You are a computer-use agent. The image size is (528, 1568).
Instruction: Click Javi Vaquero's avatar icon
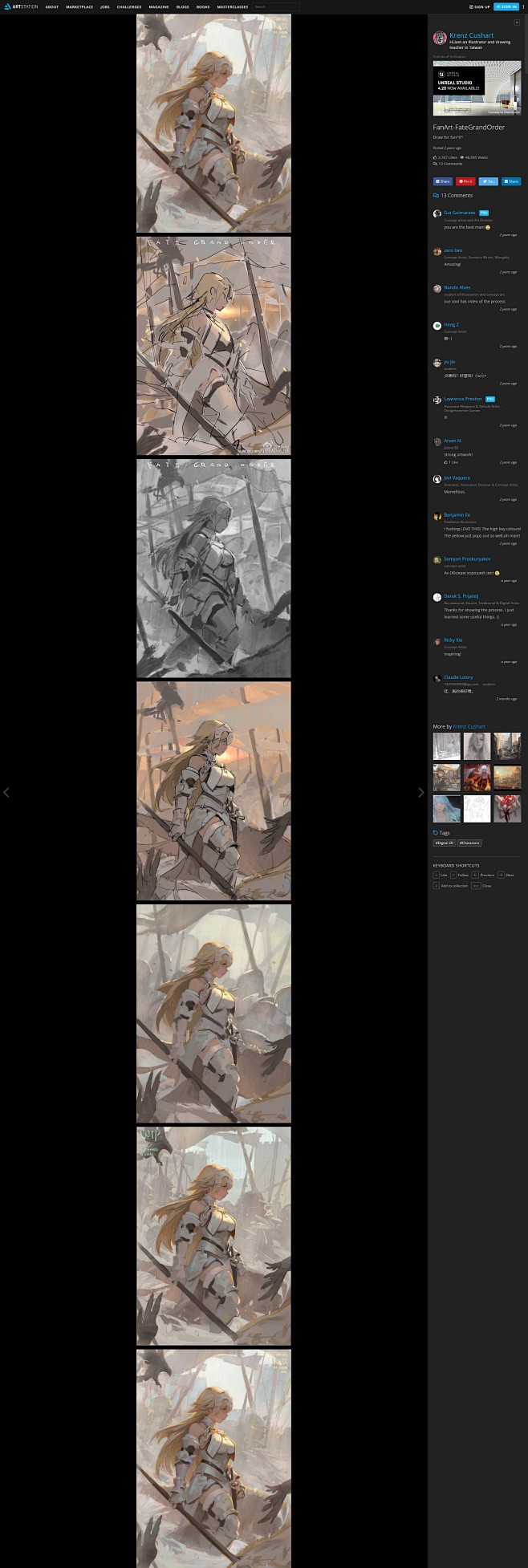[437, 479]
